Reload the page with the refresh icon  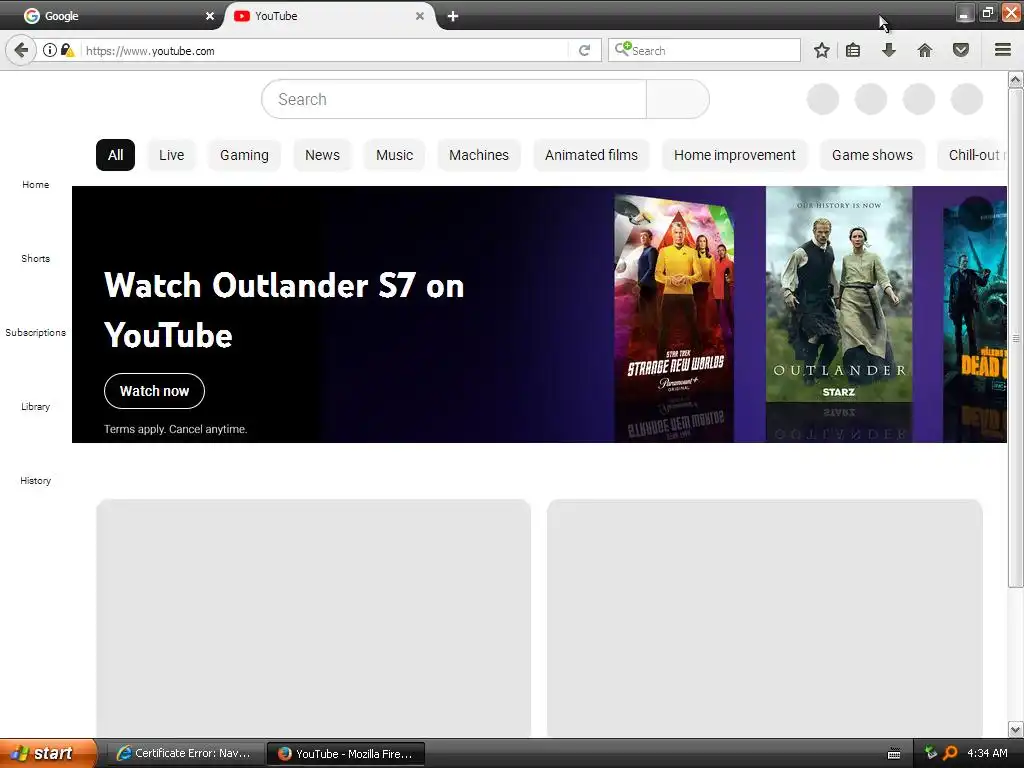pos(584,50)
